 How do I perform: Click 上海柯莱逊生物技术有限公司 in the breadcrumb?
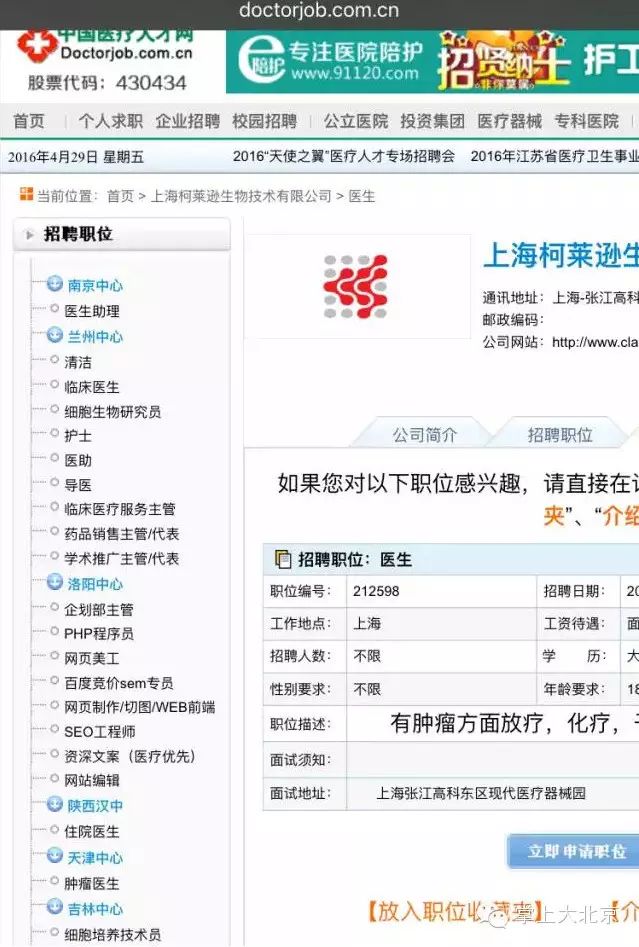click(x=241, y=196)
